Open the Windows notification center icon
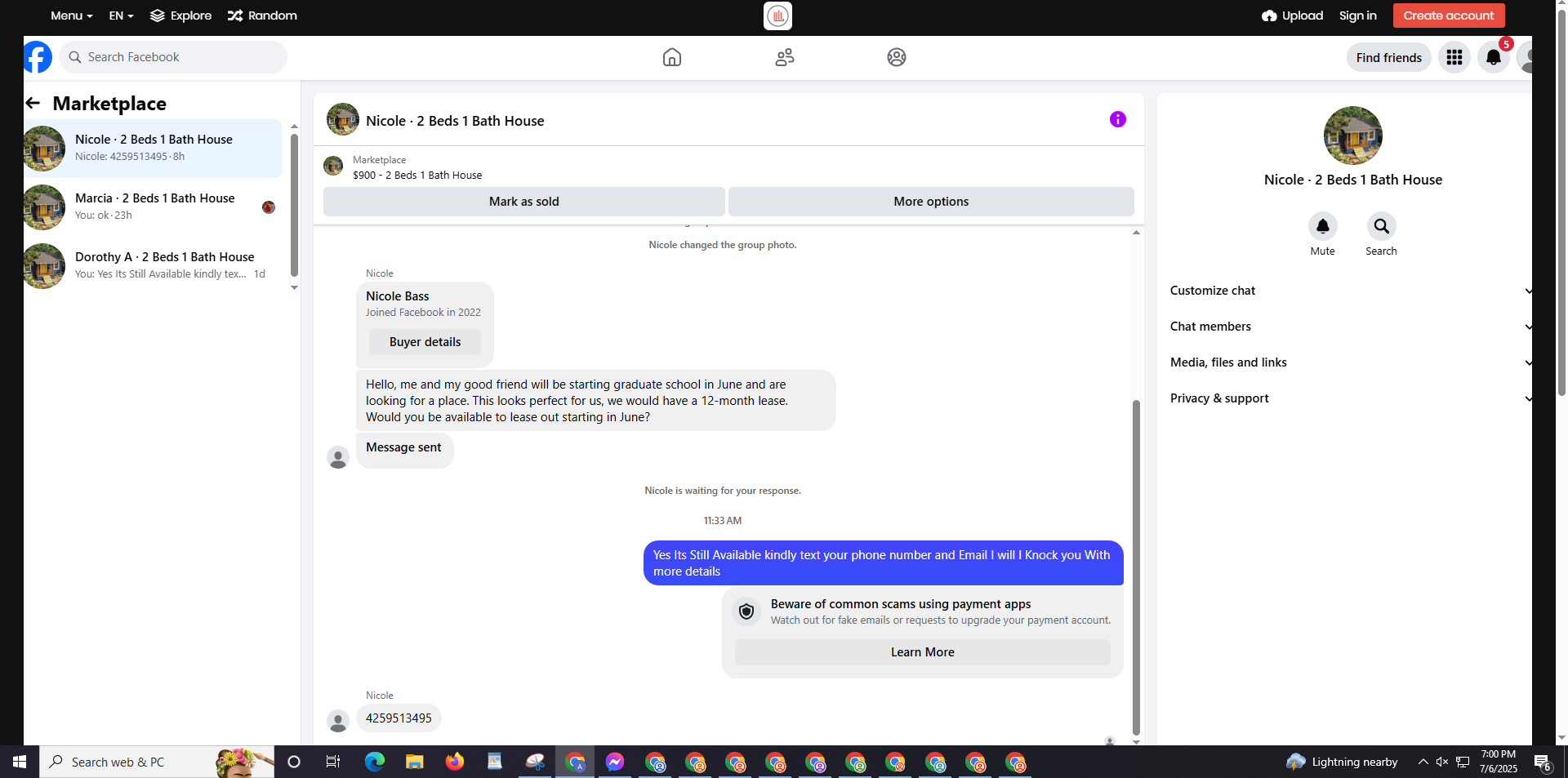 (x=1542, y=762)
